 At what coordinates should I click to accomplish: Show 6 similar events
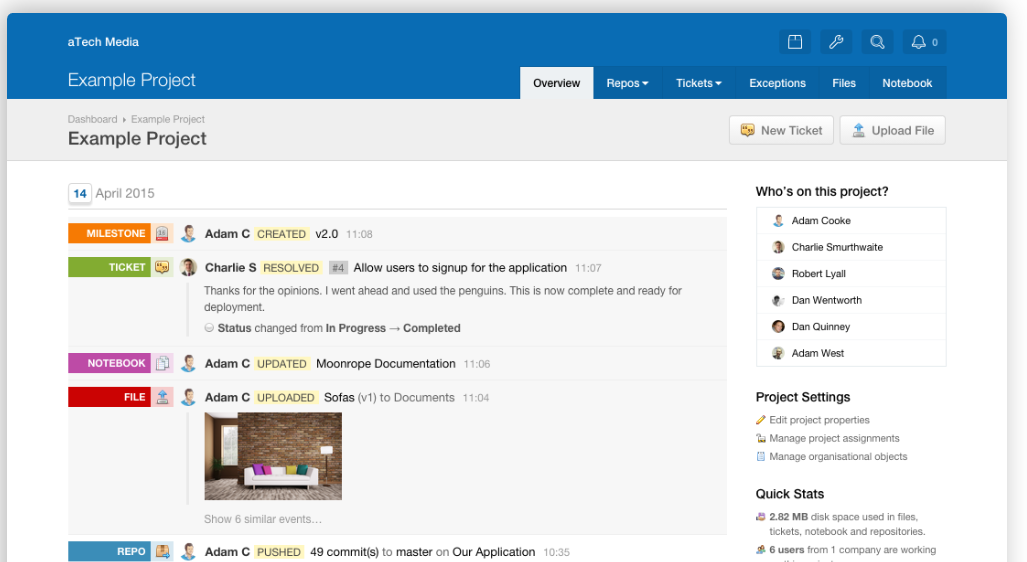pos(263,519)
